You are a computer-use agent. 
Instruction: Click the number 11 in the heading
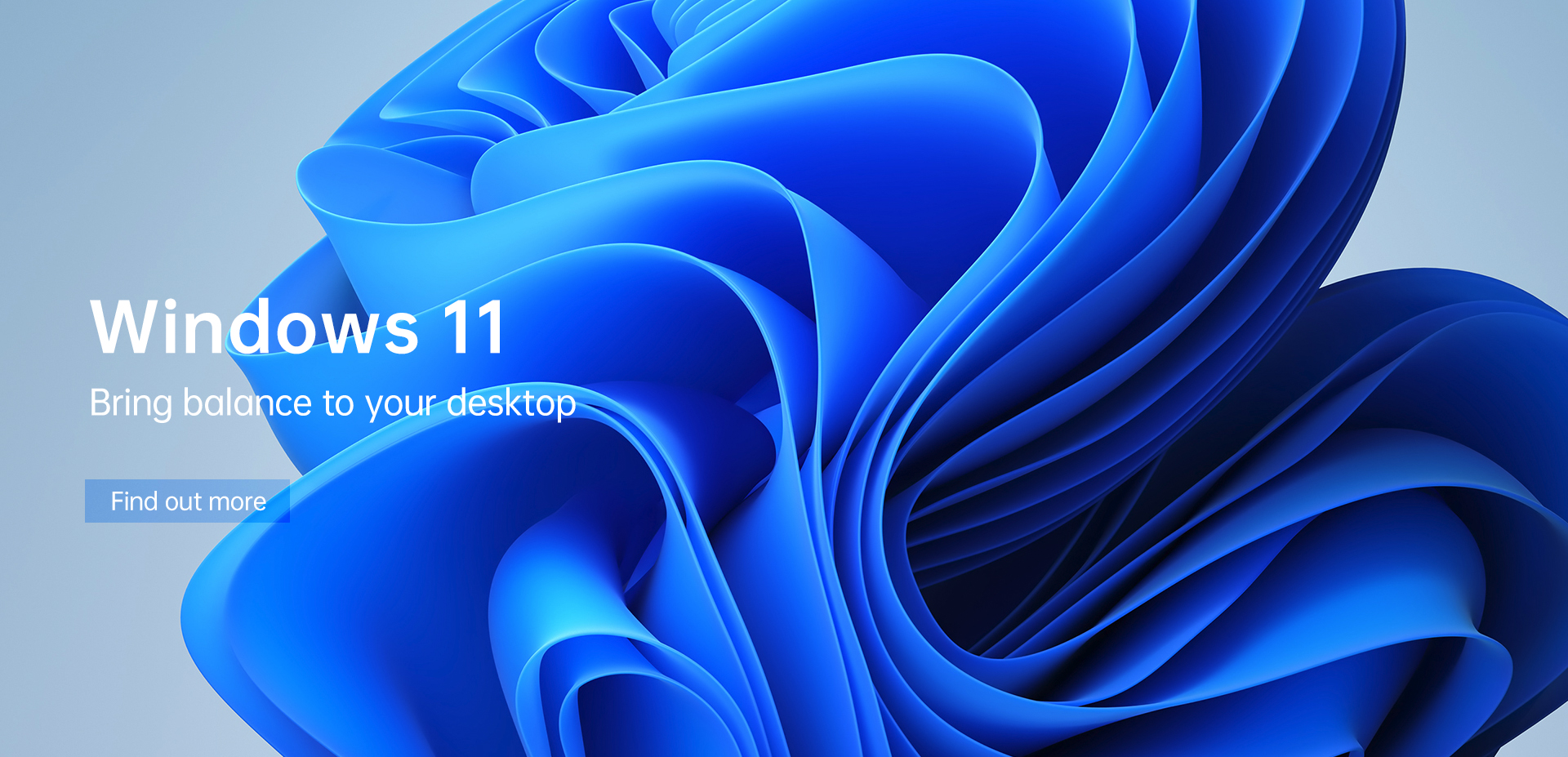click(x=474, y=327)
